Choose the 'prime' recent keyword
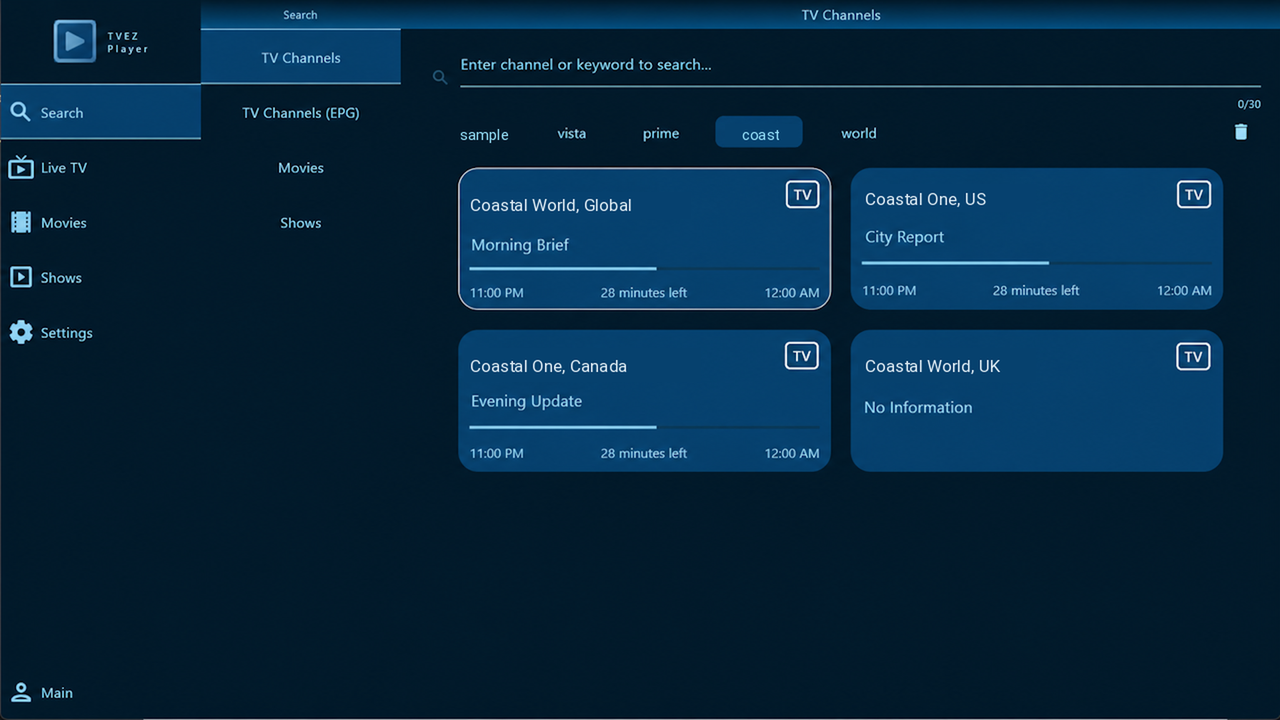Screen dimensions: 1280x720 pos(661,133)
